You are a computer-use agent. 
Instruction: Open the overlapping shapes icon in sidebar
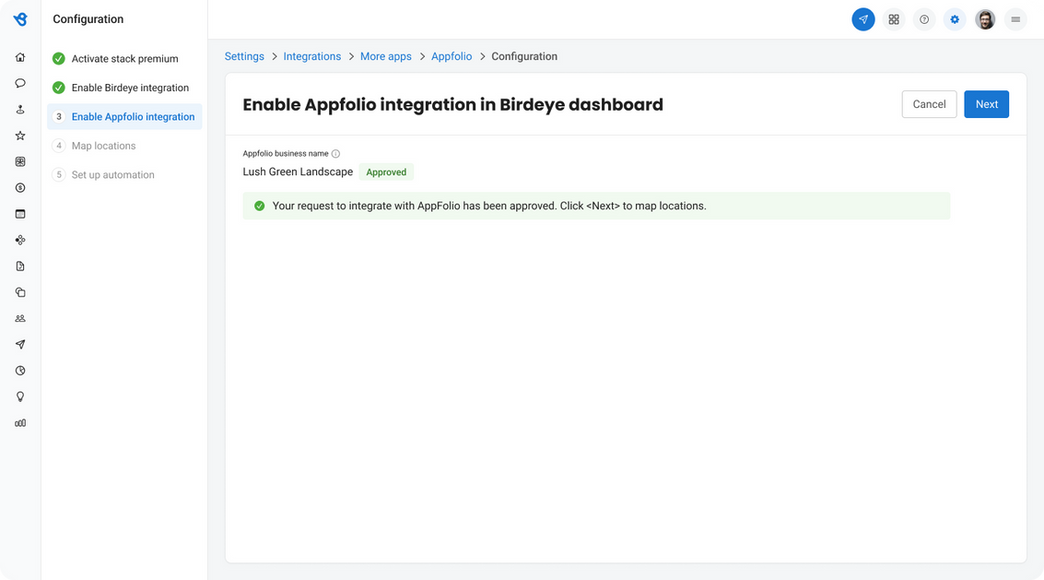pyautogui.click(x=20, y=292)
